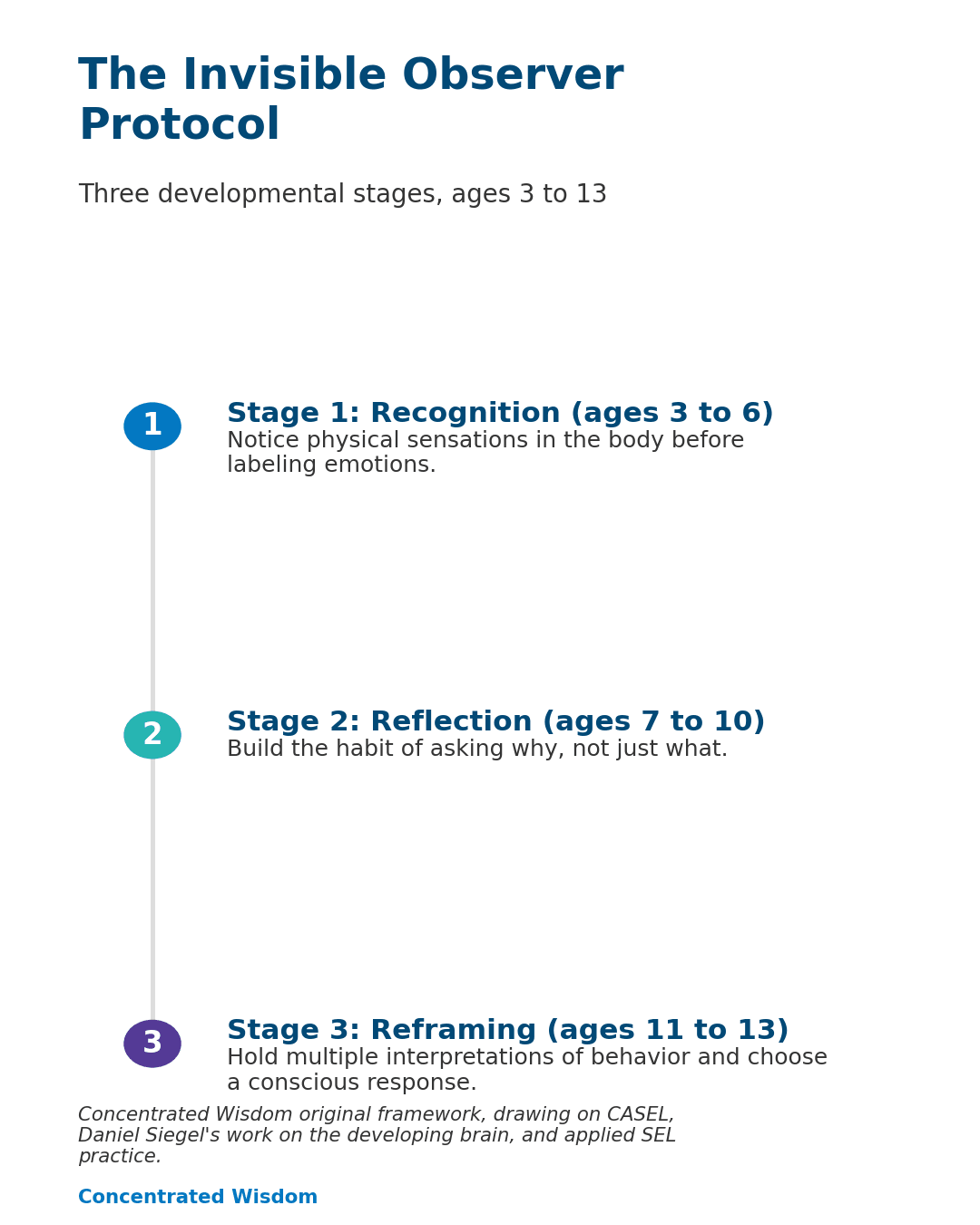Click the word 'practice.' in the source note

(x=120, y=1157)
